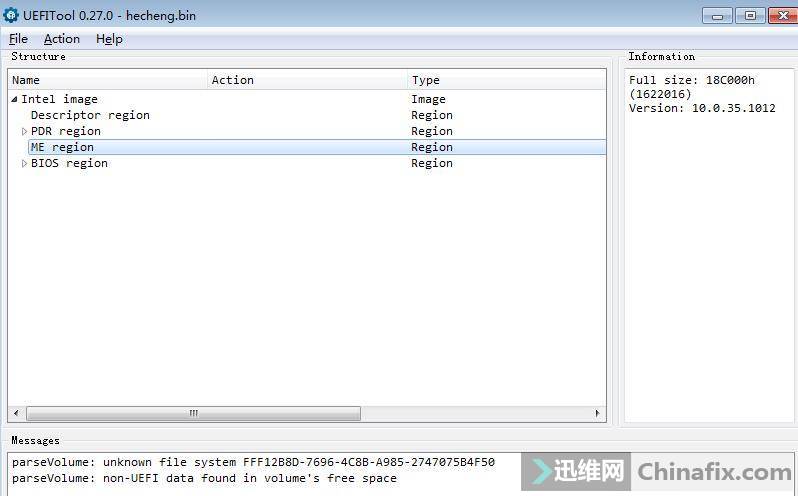Click the Image type cell of Intel image
798x496 pixels.
click(429, 99)
